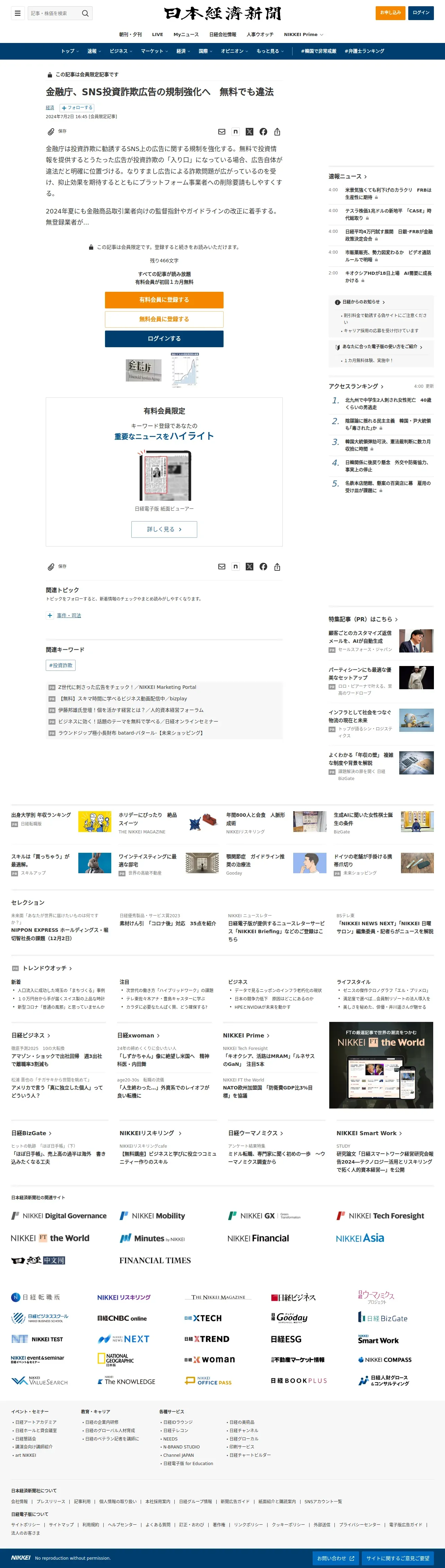Expand the トップ navigation dropdown
The image size is (445, 1568).
(70, 51)
